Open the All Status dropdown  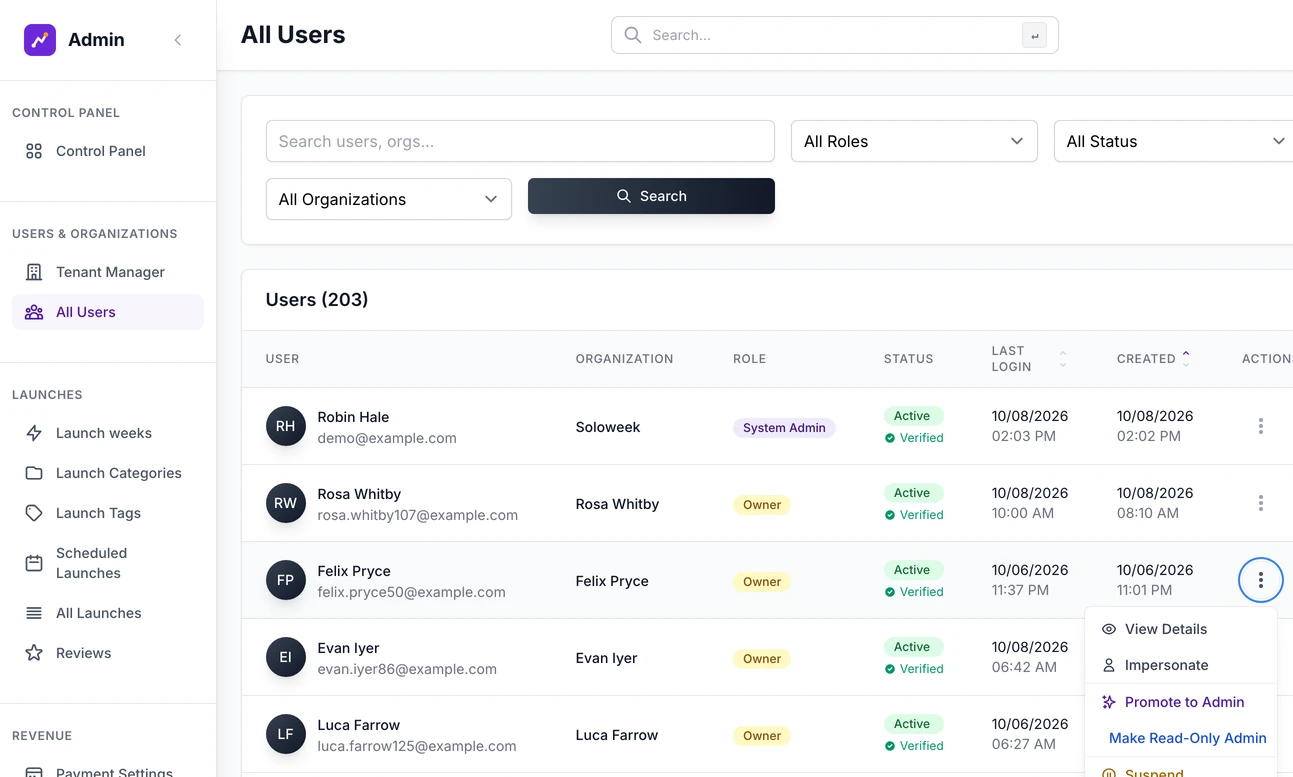(x=1174, y=141)
